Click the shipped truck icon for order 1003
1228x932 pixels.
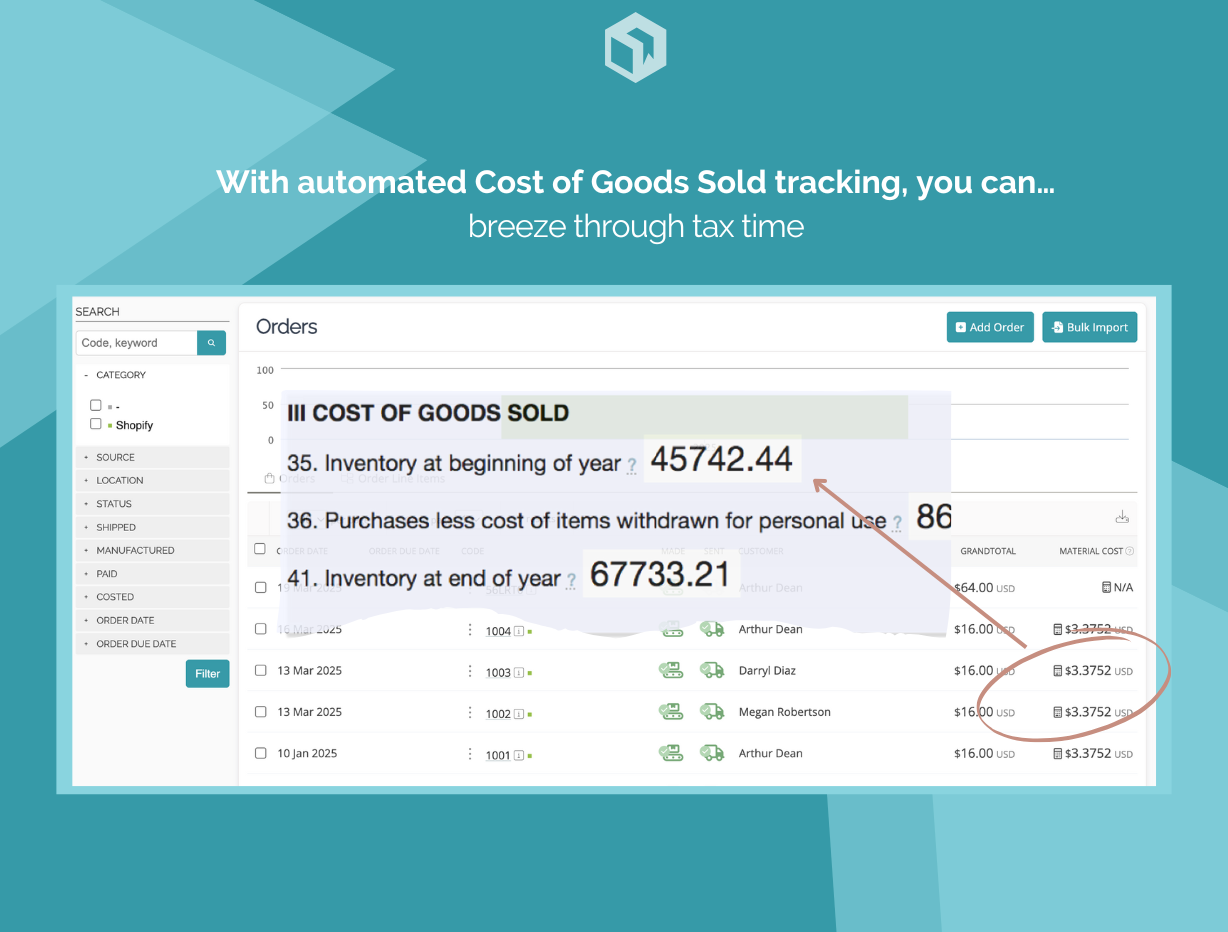click(712, 671)
